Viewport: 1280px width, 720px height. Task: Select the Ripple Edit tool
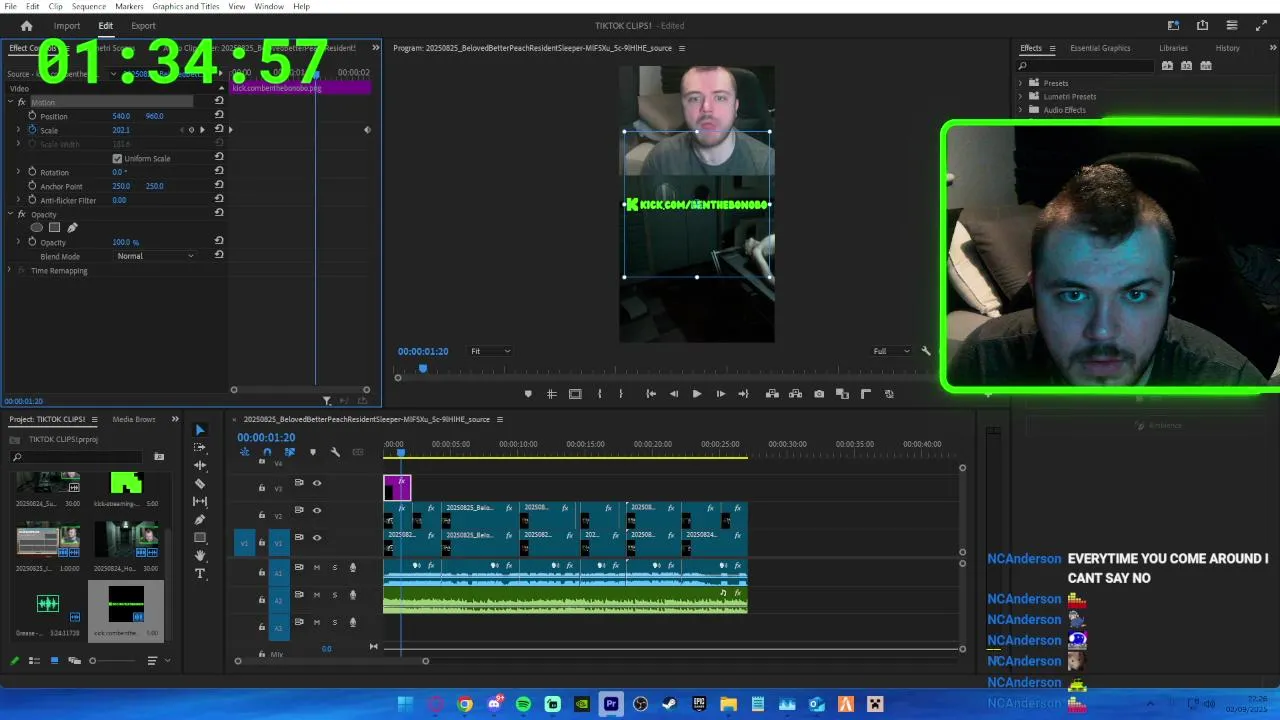(200, 466)
